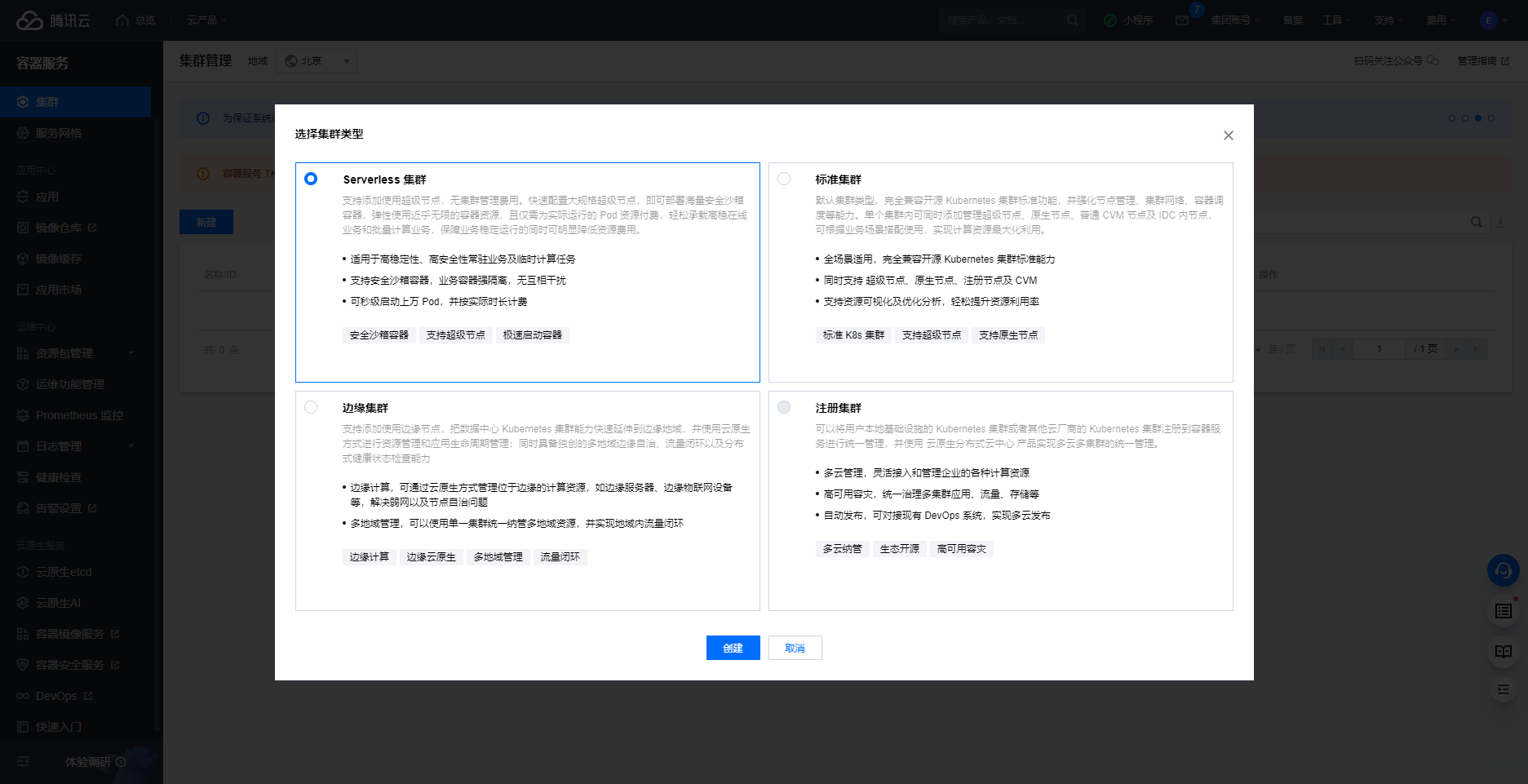The width and height of the screenshot is (1528, 784).
Task: Click the top bar search magnifier icon
Action: click(x=1073, y=20)
